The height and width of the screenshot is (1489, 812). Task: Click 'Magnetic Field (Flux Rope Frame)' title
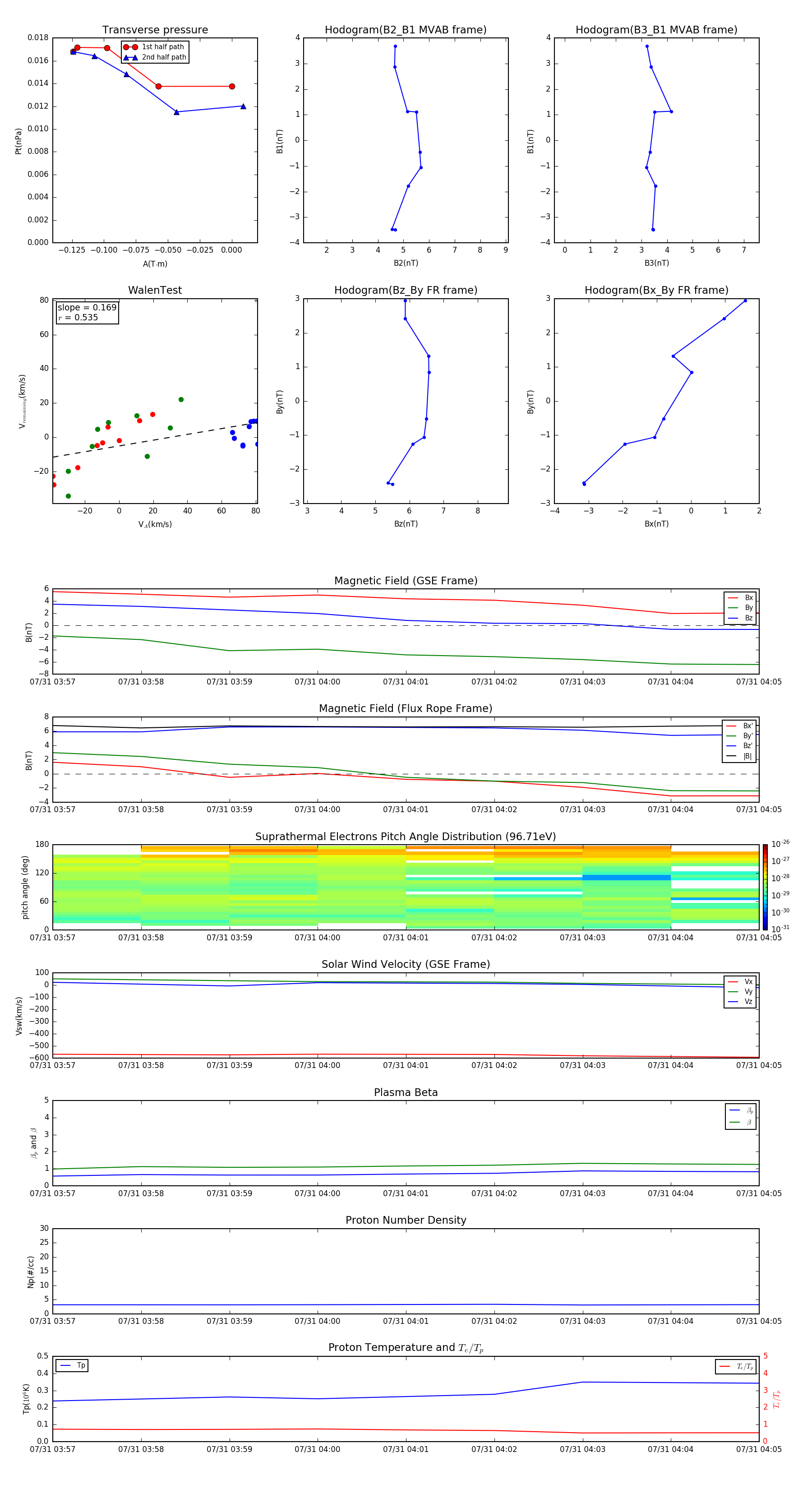[x=406, y=709]
